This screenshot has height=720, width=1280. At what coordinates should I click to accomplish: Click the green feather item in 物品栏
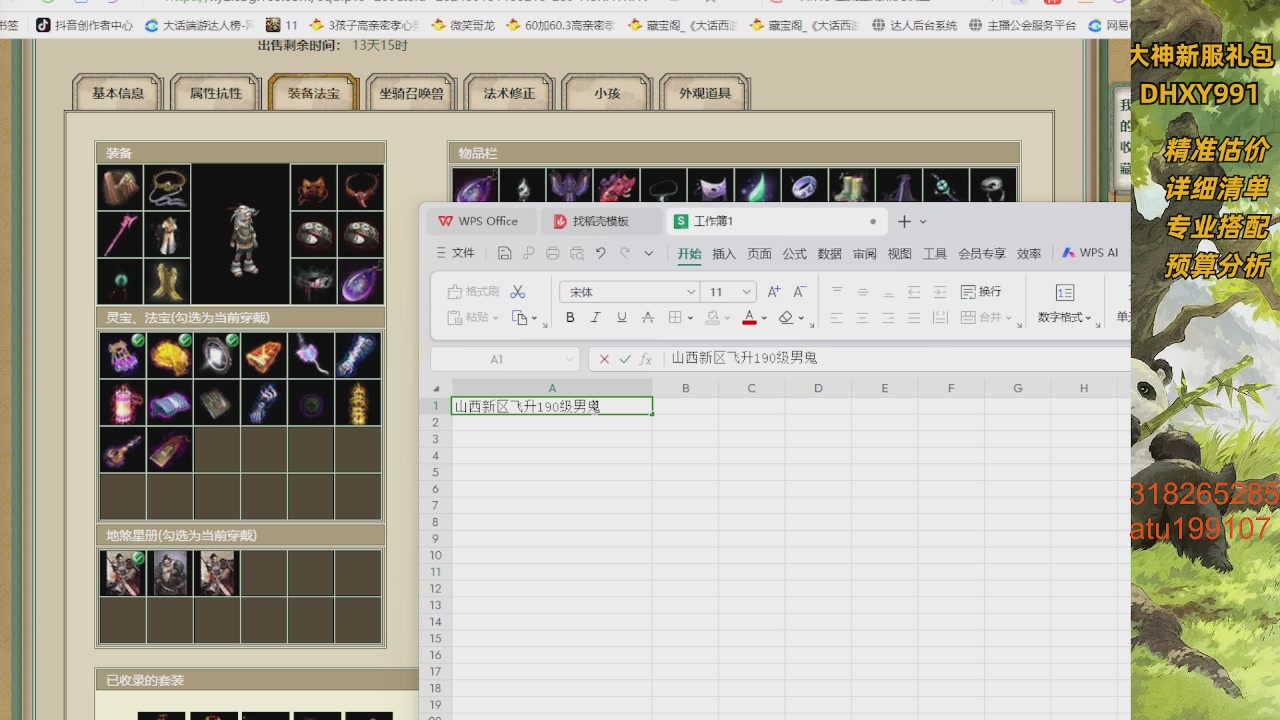[757, 187]
